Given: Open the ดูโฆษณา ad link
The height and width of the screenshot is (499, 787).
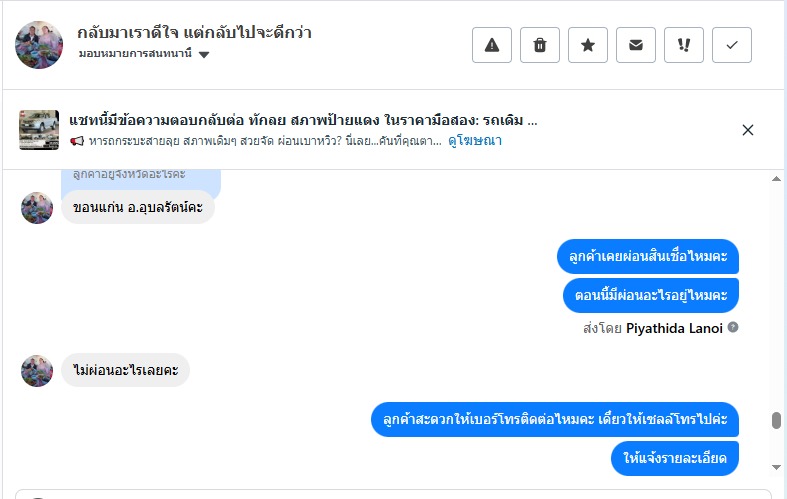Looking at the screenshot, I should pos(475,141).
